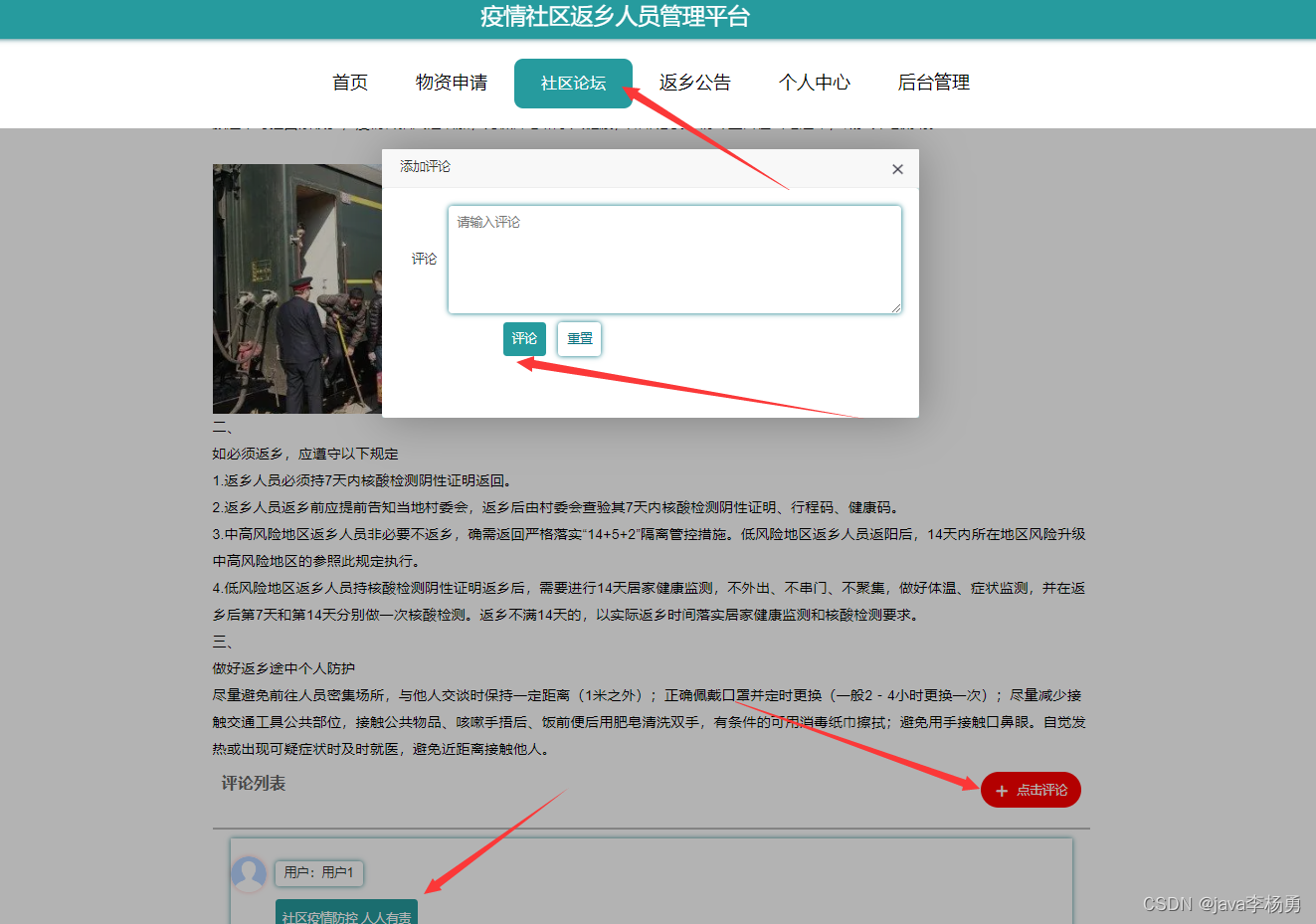This screenshot has height=924, width=1316.
Task: Click the 添加评论 dialog title
Action: 425,166
